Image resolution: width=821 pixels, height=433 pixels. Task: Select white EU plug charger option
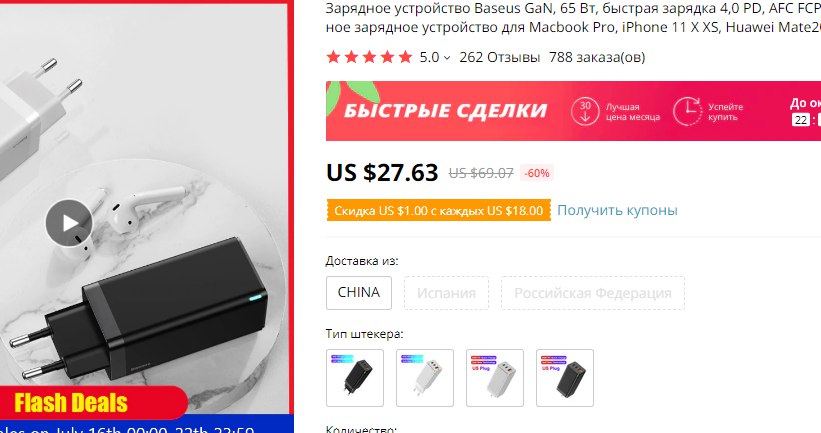425,378
